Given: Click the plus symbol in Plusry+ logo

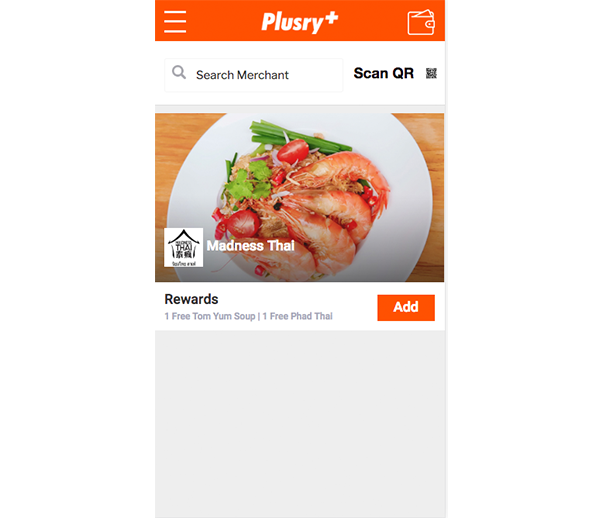Looking at the screenshot, I should point(331,18).
